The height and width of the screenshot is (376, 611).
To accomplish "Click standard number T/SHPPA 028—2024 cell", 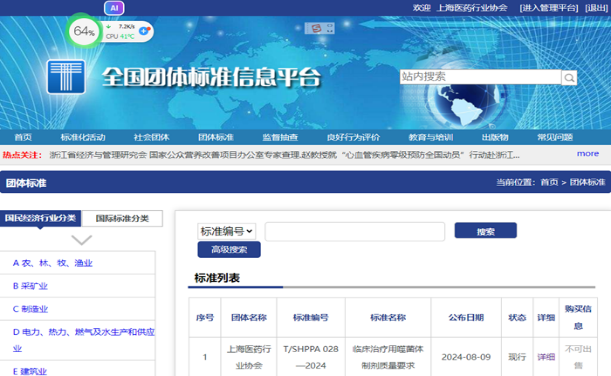I will coord(311,357).
